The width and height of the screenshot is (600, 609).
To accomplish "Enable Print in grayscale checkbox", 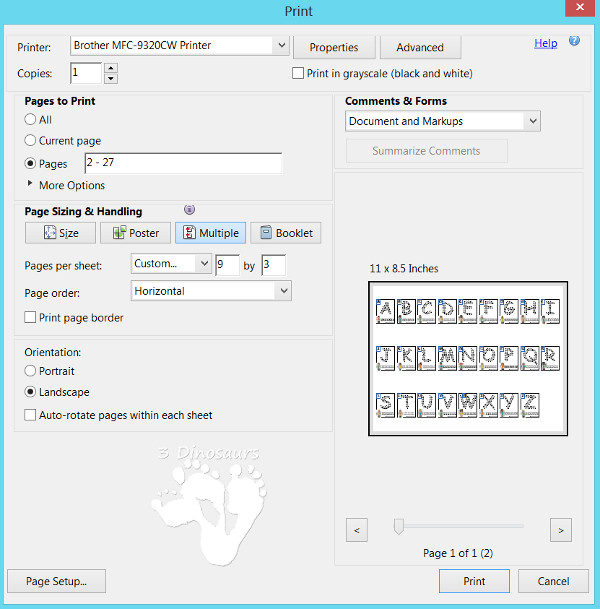I will (x=298, y=73).
